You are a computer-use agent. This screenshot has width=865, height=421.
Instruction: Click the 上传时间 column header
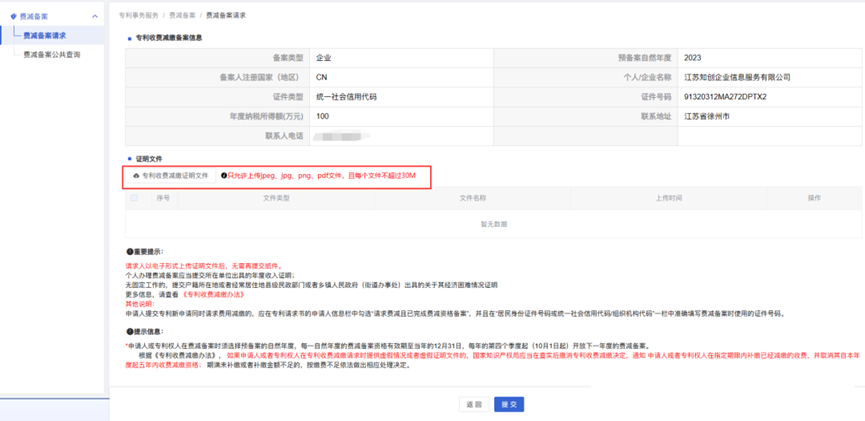(x=669, y=198)
